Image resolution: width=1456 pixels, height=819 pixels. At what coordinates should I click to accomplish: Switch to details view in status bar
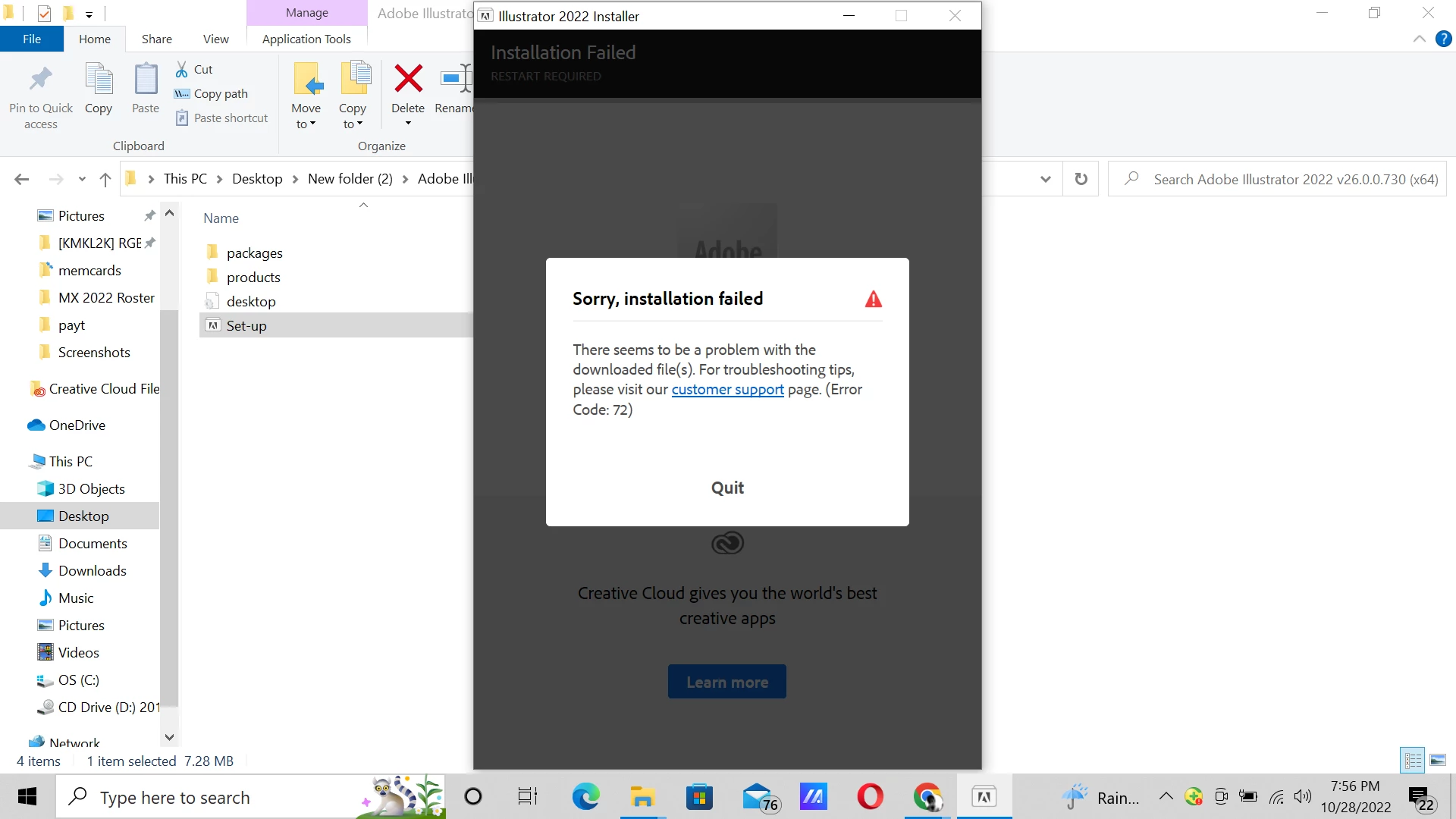[1413, 760]
